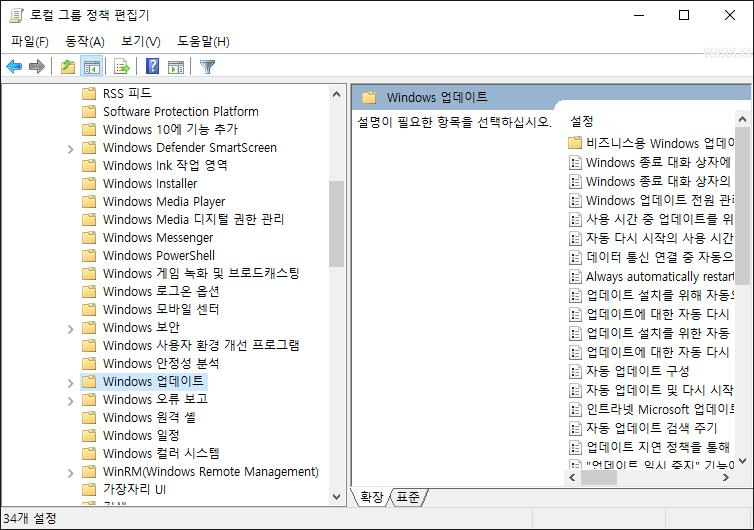754x530 pixels.
Task: Click folder icon of 비즈니스용 Windows 업데이트
Action: pos(575,143)
